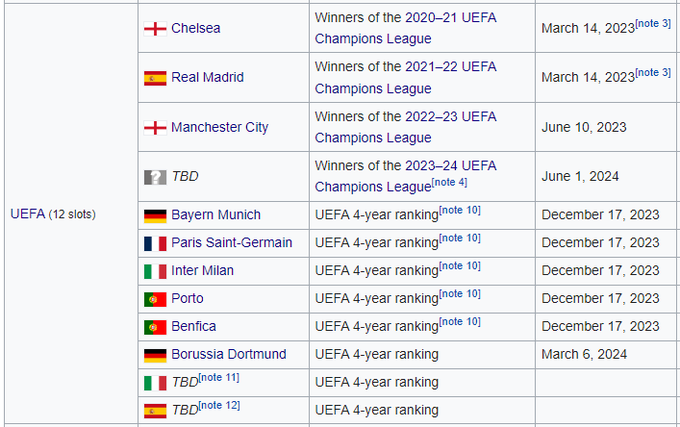Open the Bayern Munich link

pos(216,215)
